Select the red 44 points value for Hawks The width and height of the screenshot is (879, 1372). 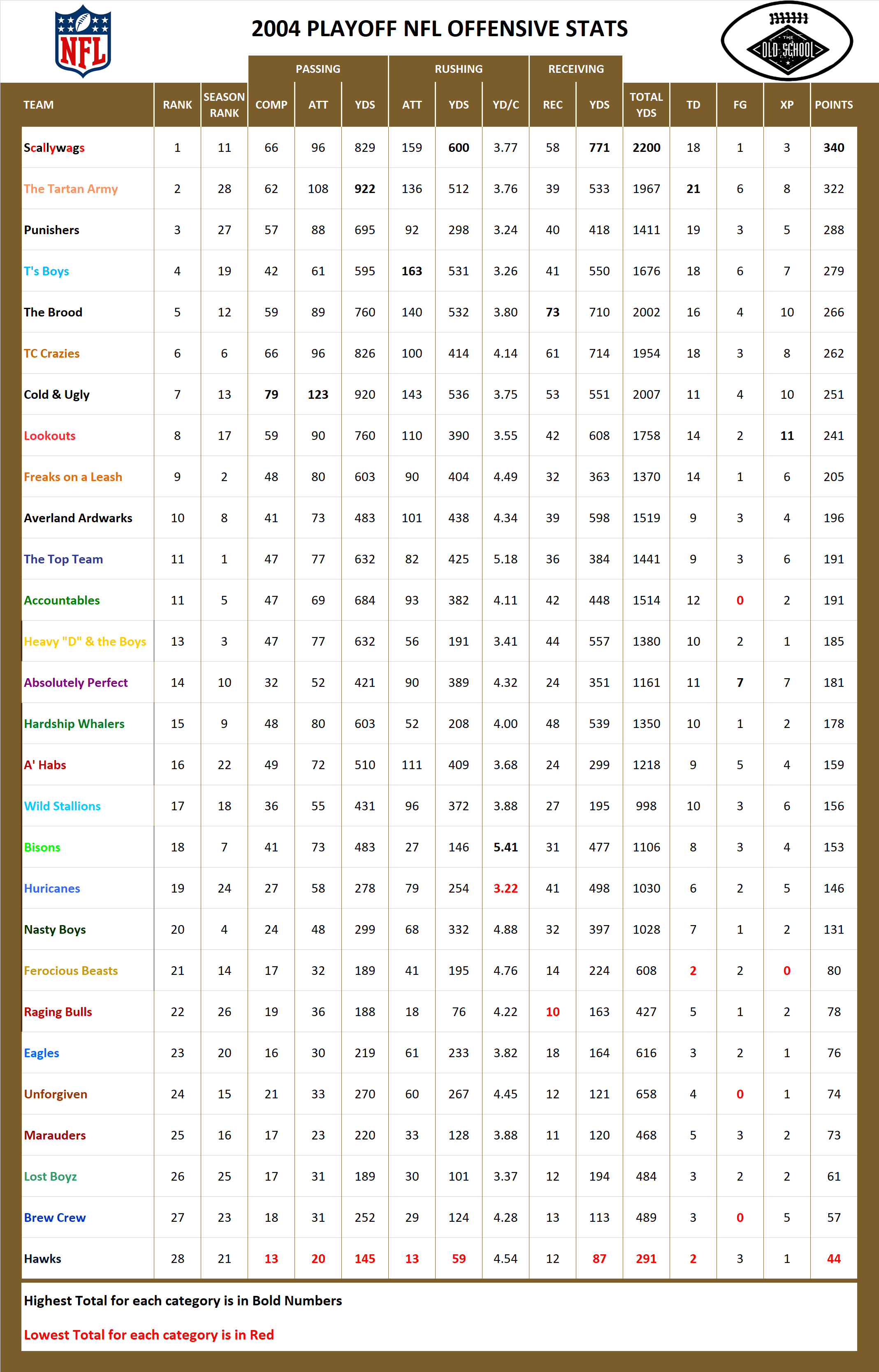click(x=834, y=1258)
